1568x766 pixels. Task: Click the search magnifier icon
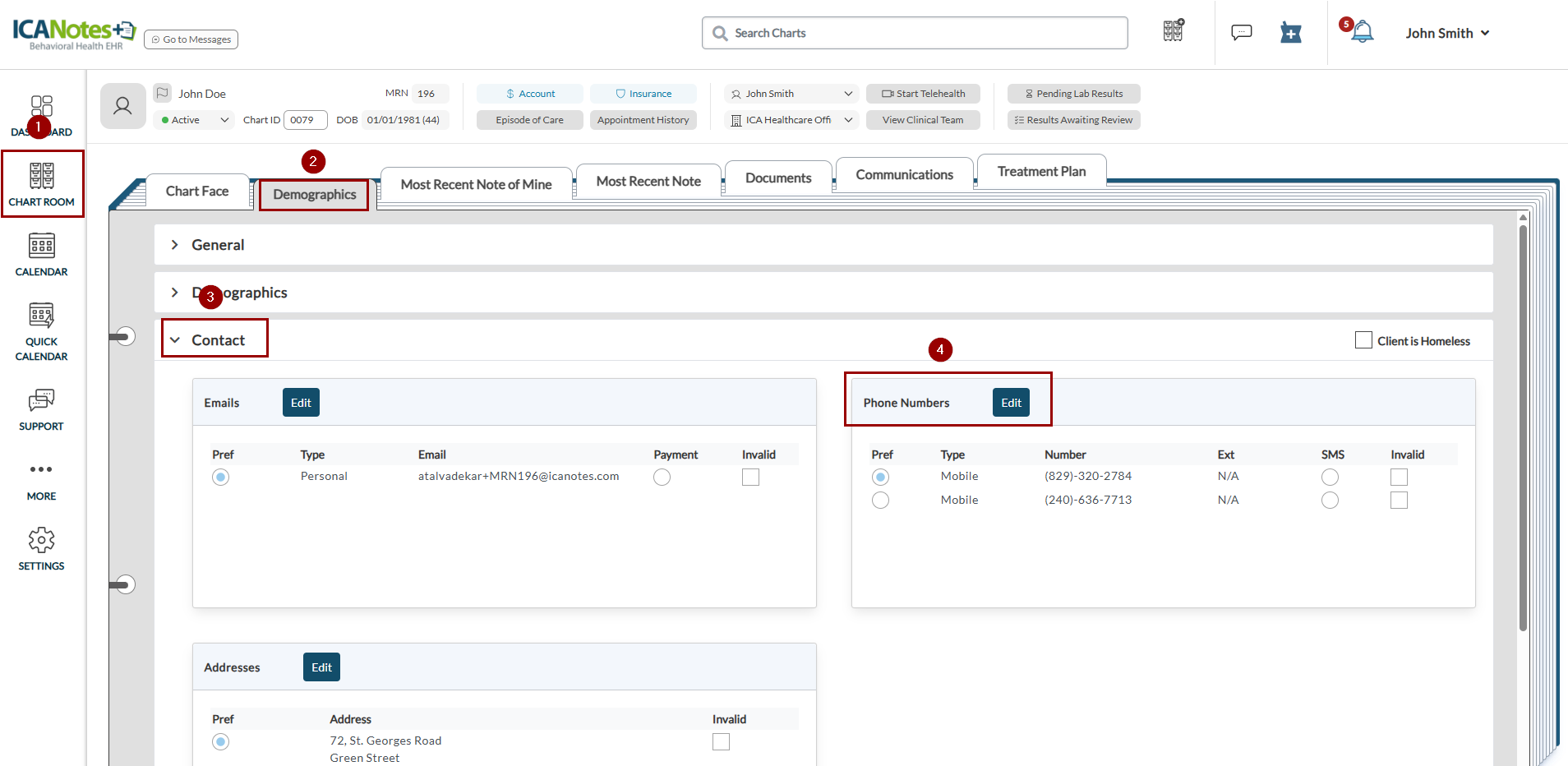720,33
